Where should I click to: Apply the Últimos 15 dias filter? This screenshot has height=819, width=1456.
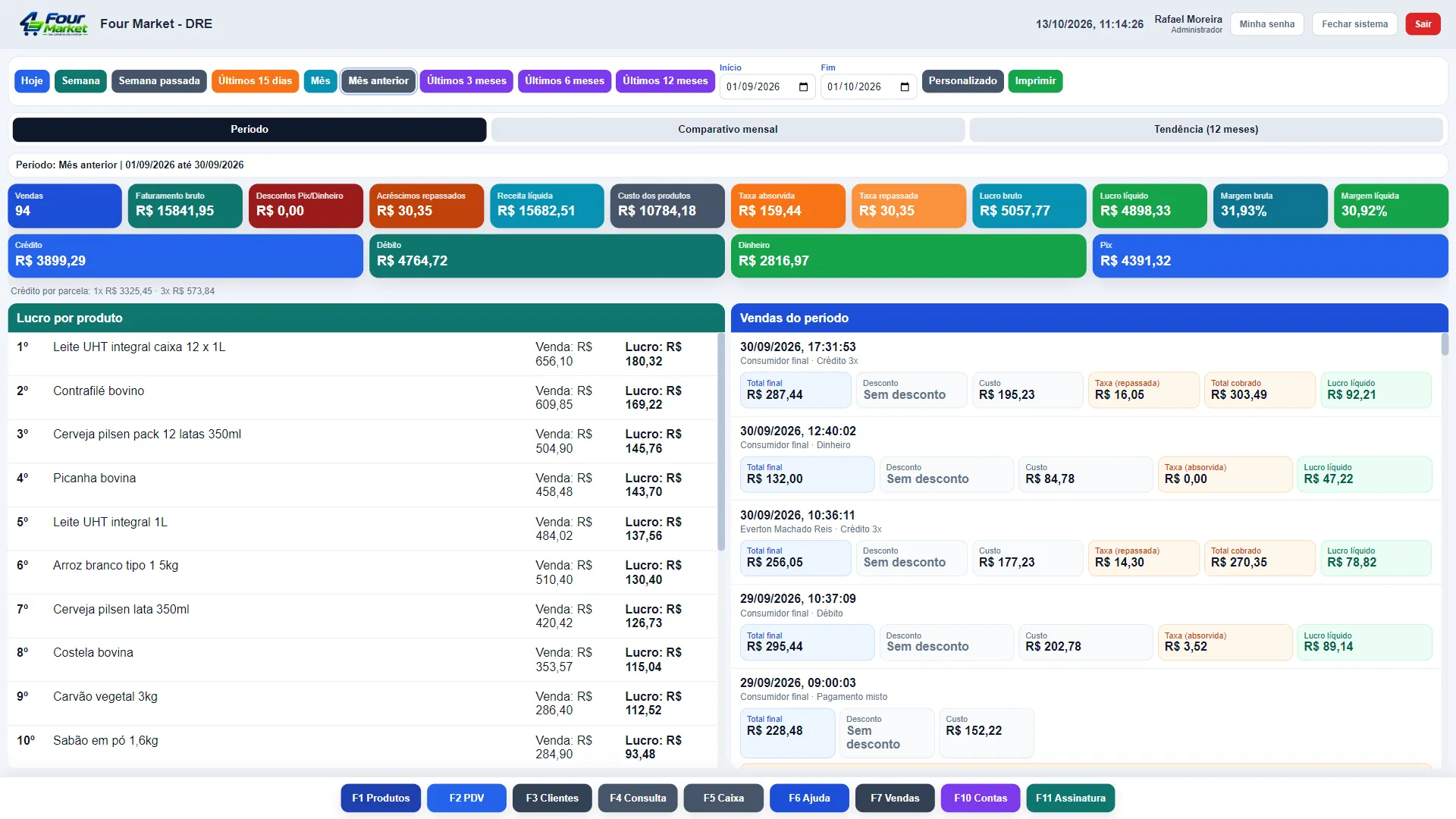(256, 81)
